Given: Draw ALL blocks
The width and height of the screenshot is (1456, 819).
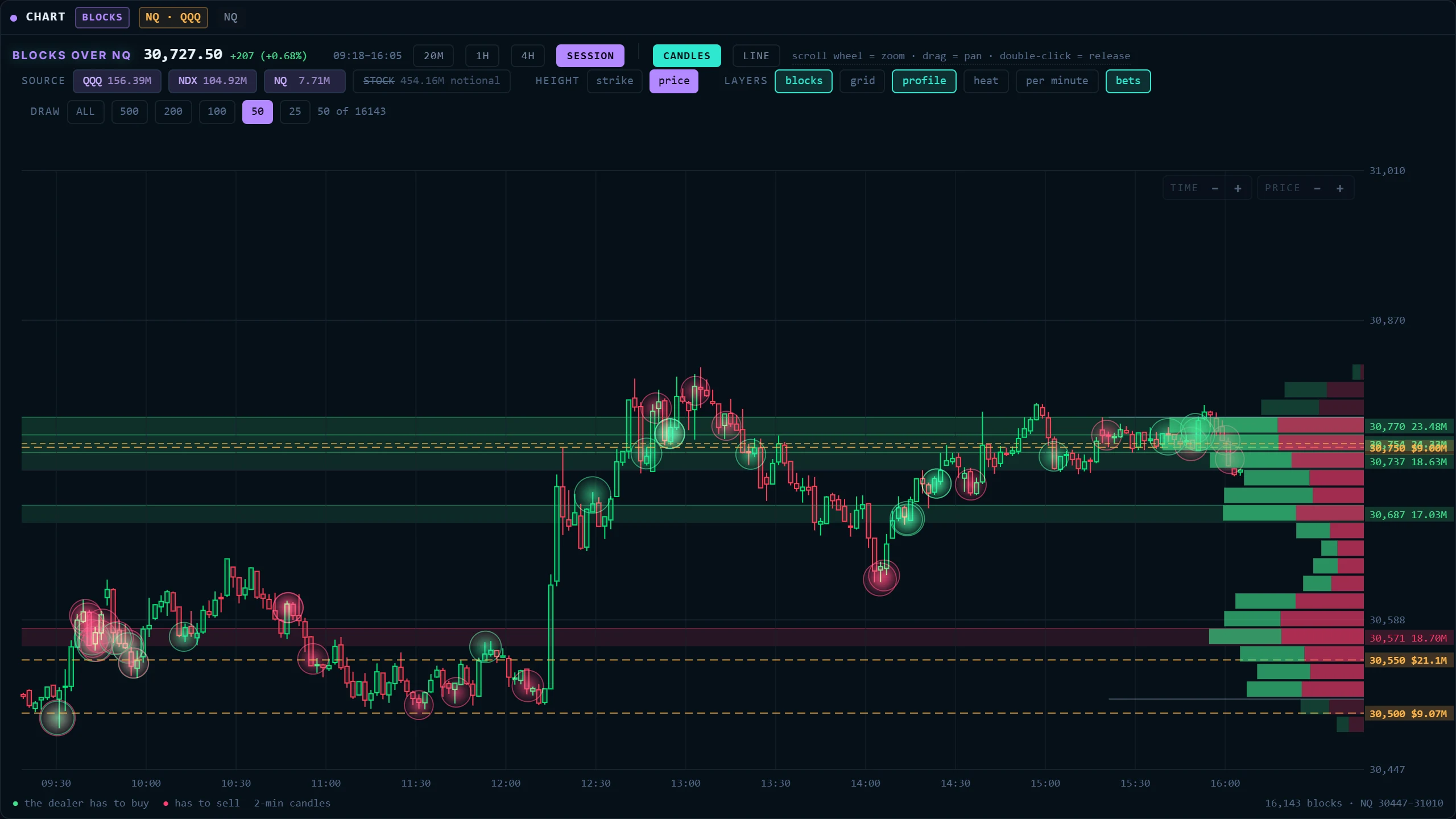Looking at the screenshot, I should pyautogui.click(x=85, y=111).
